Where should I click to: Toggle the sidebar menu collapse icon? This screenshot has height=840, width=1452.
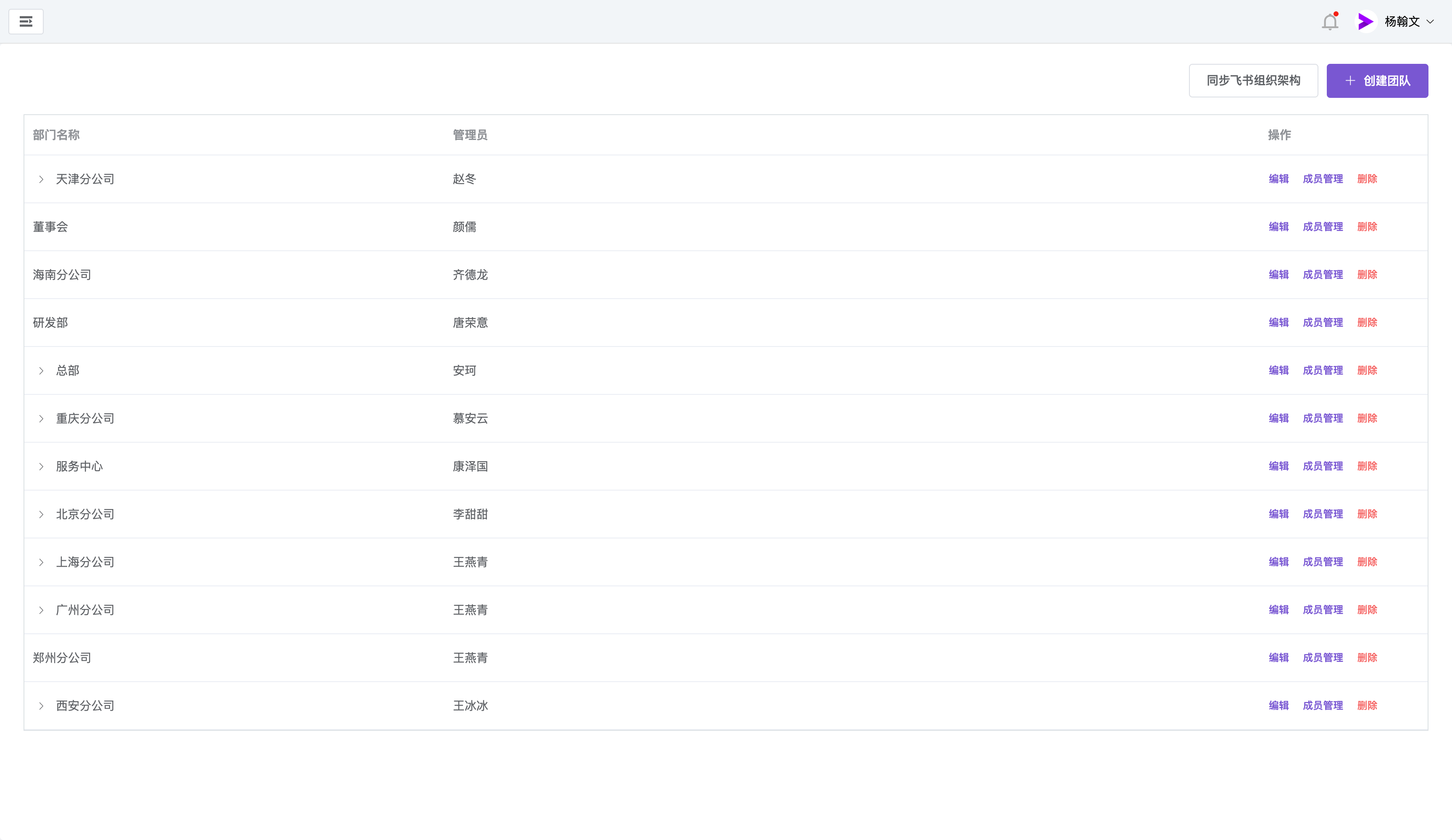[26, 21]
